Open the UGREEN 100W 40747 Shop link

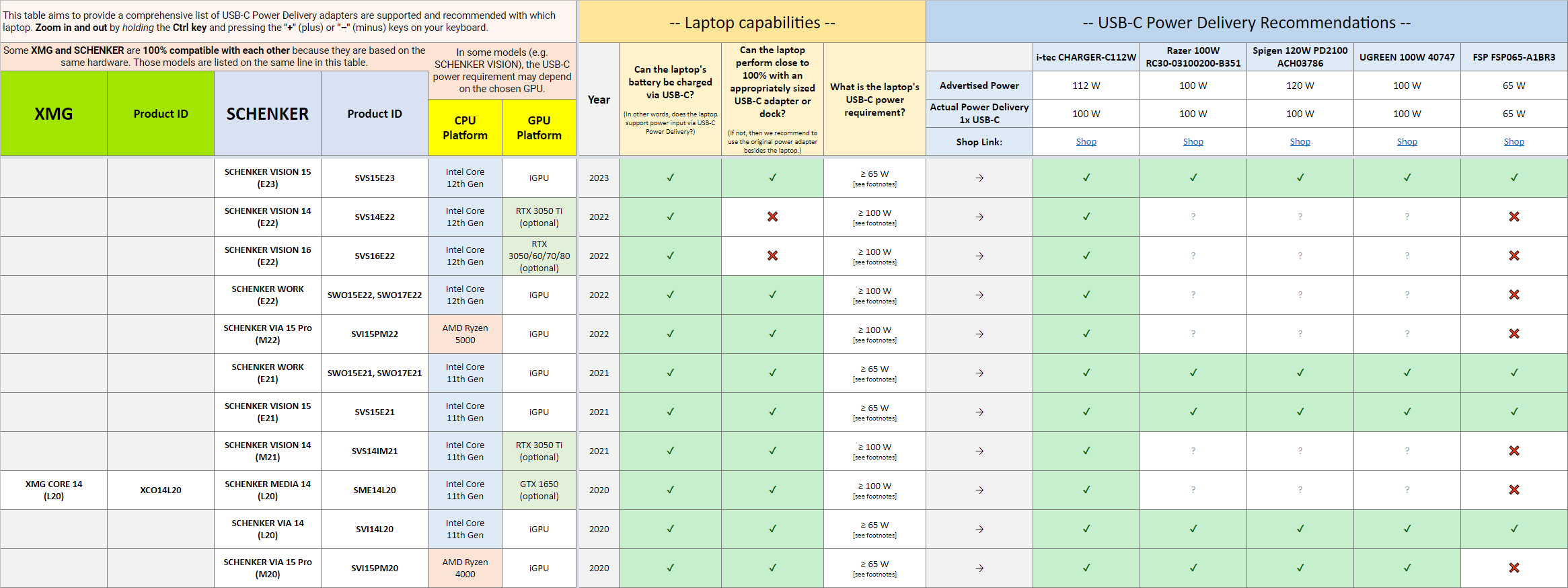click(1407, 142)
